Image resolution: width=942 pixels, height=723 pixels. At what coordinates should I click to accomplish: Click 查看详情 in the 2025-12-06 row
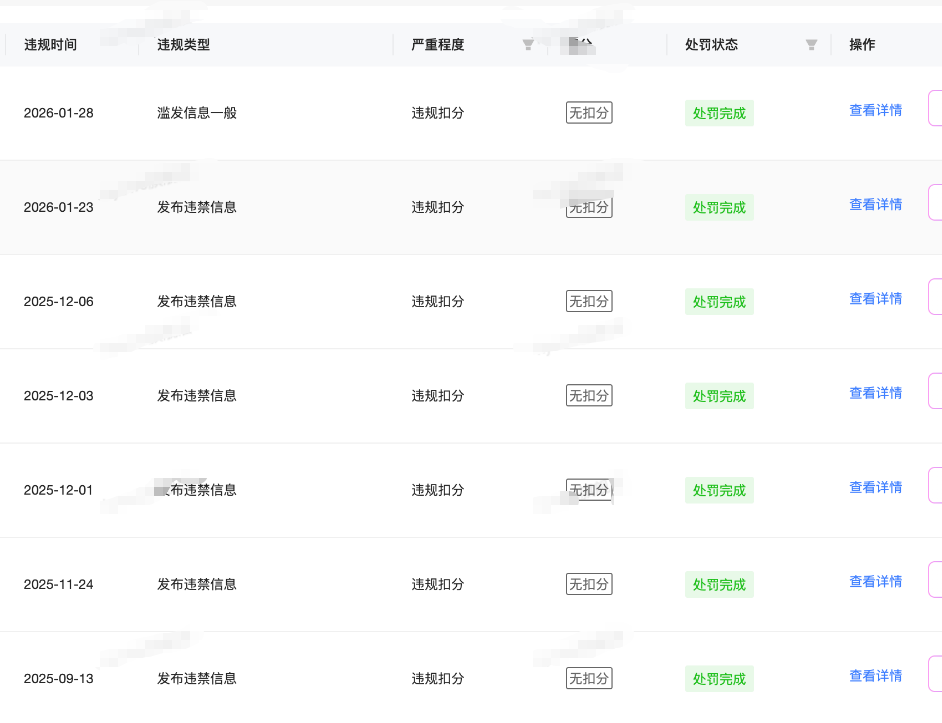[875, 299]
